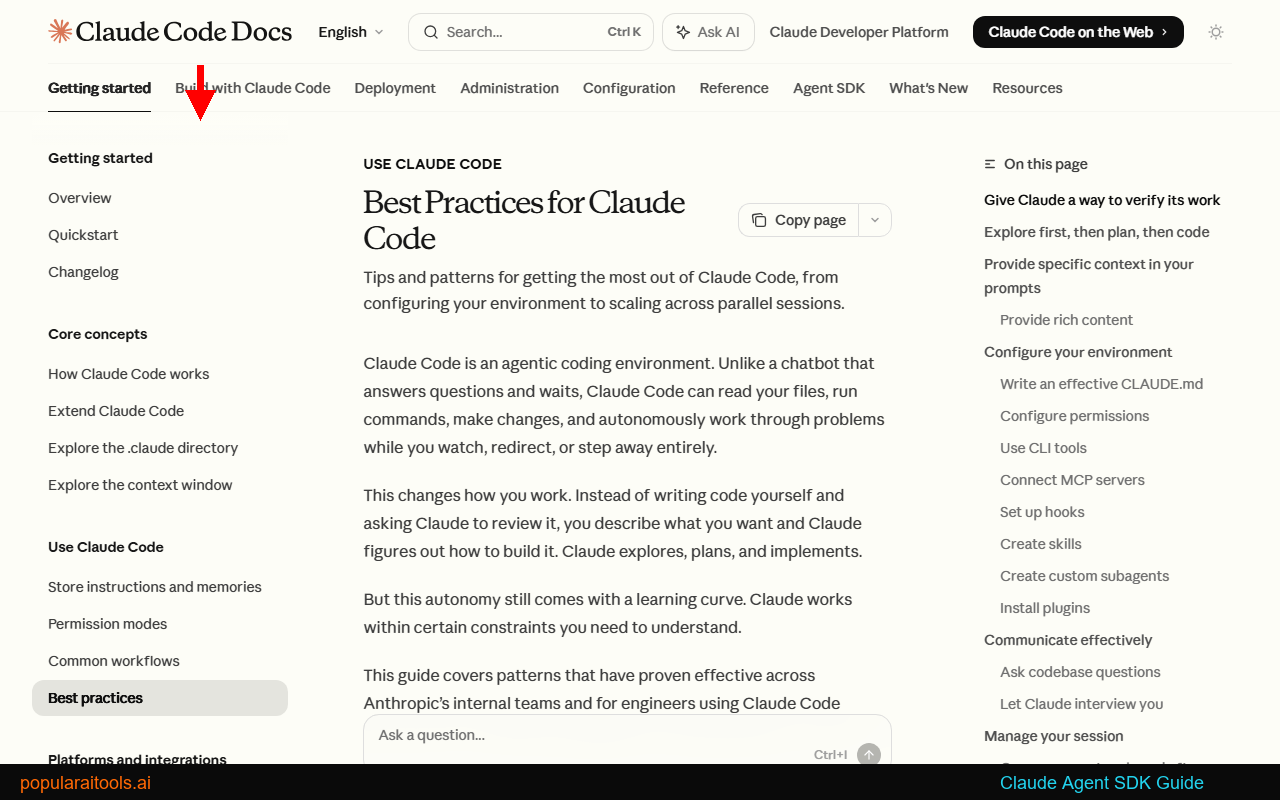Submit a question with the up-arrow circle icon
Viewport: 1280px width, 800px height.
[x=869, y=755]
